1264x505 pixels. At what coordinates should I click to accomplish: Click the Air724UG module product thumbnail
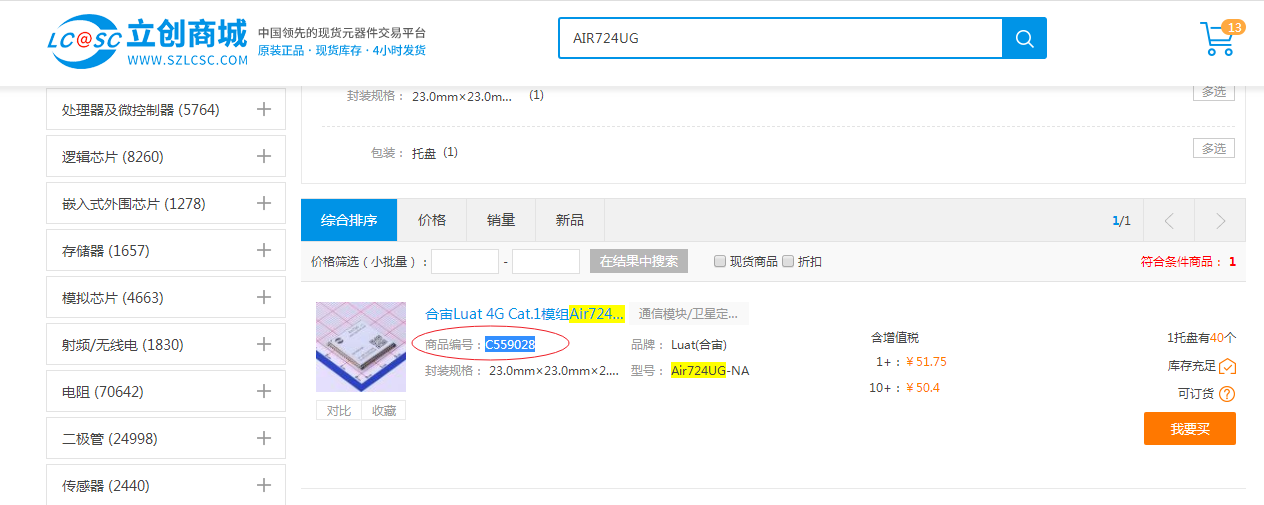pyautogui.click(x=361, y=347)
